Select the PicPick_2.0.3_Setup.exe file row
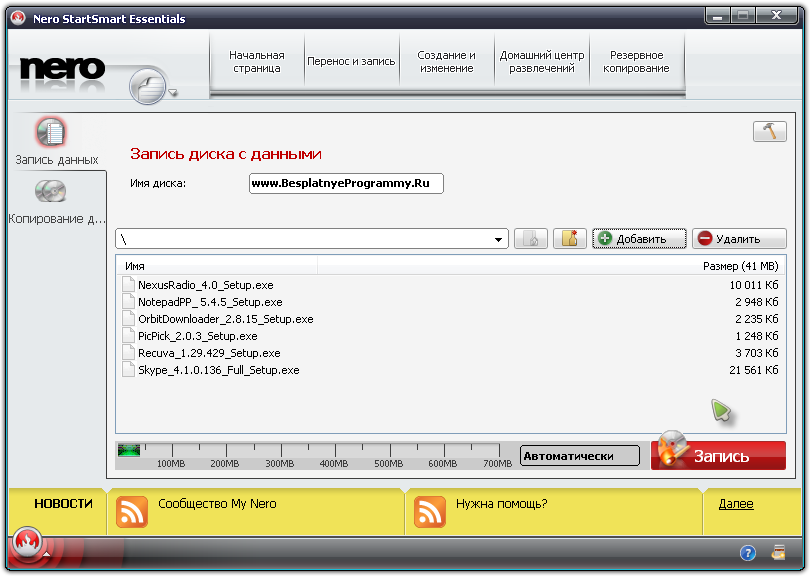The height and width of the screenshot is (576, 810). click(450, 336)
